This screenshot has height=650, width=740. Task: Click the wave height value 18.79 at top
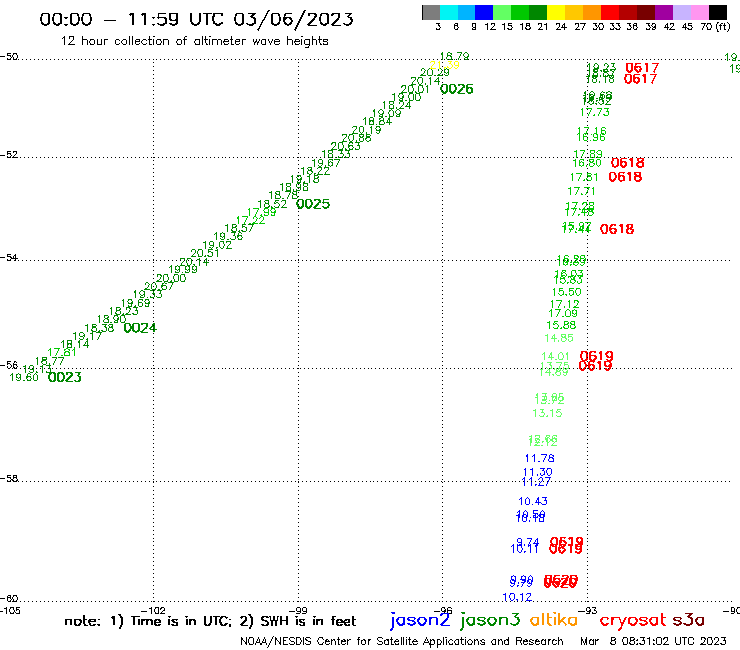454,57
